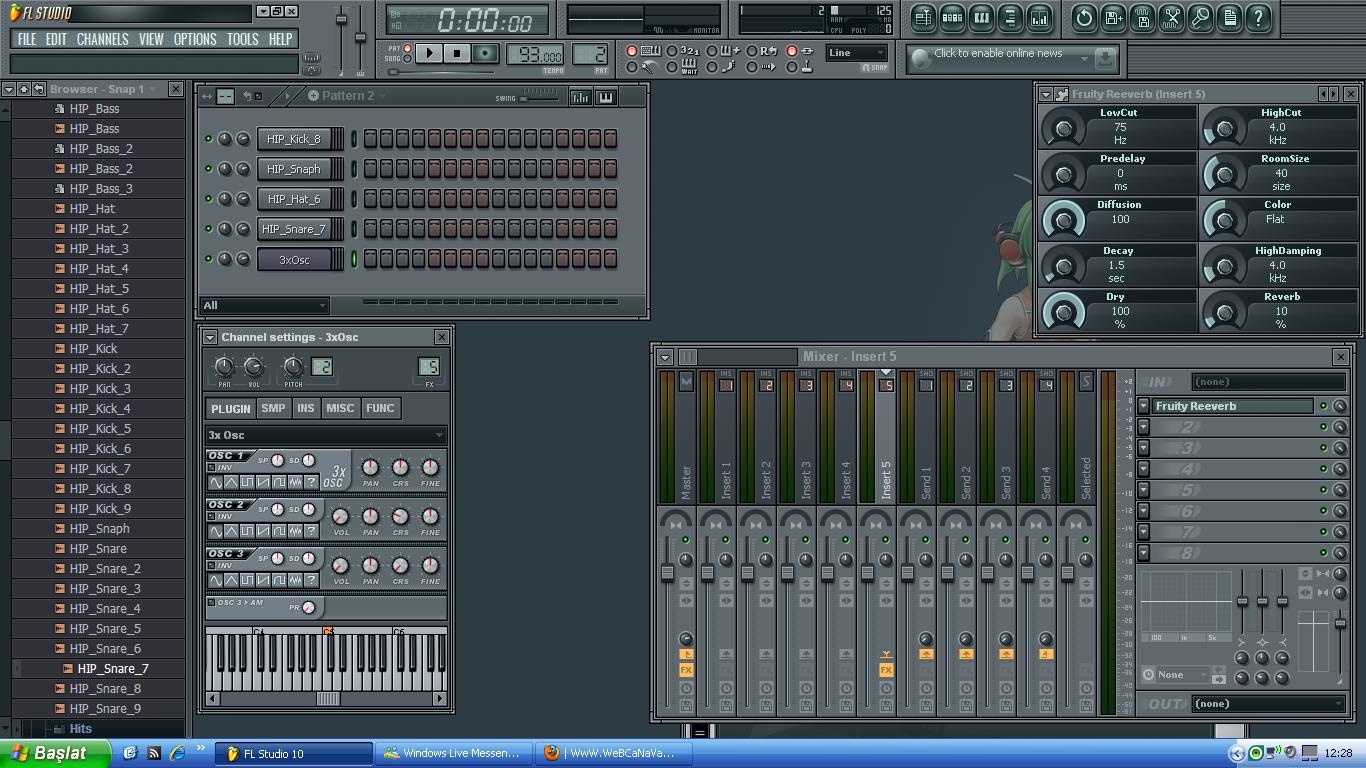Select HIP_Kick_4 in the browser
The height and width of the screenshot is (768, 1366).
(100, 408)
